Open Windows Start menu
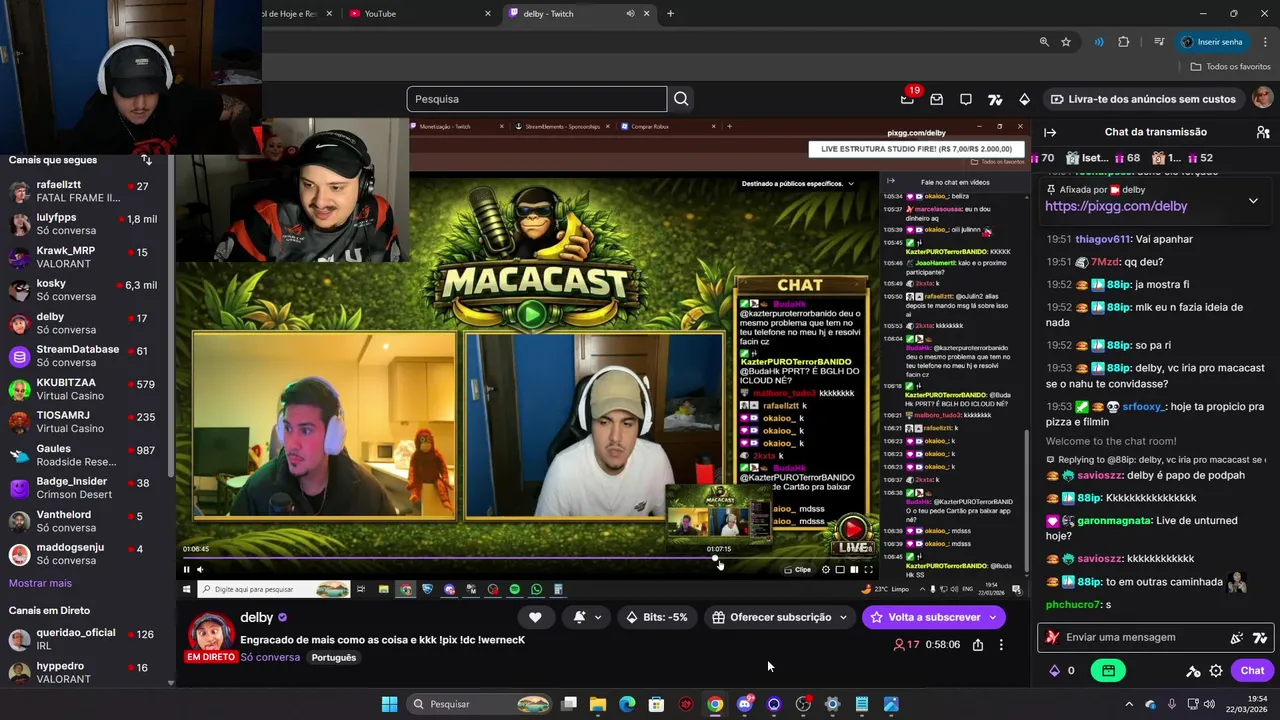Screen dimensions: 1280x720 click(x=389, y=704)
